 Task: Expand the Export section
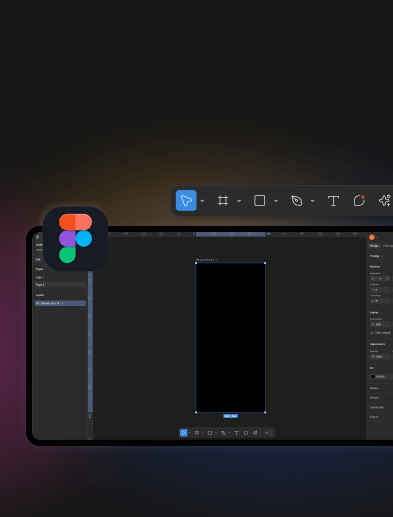(x=374, y=417)
